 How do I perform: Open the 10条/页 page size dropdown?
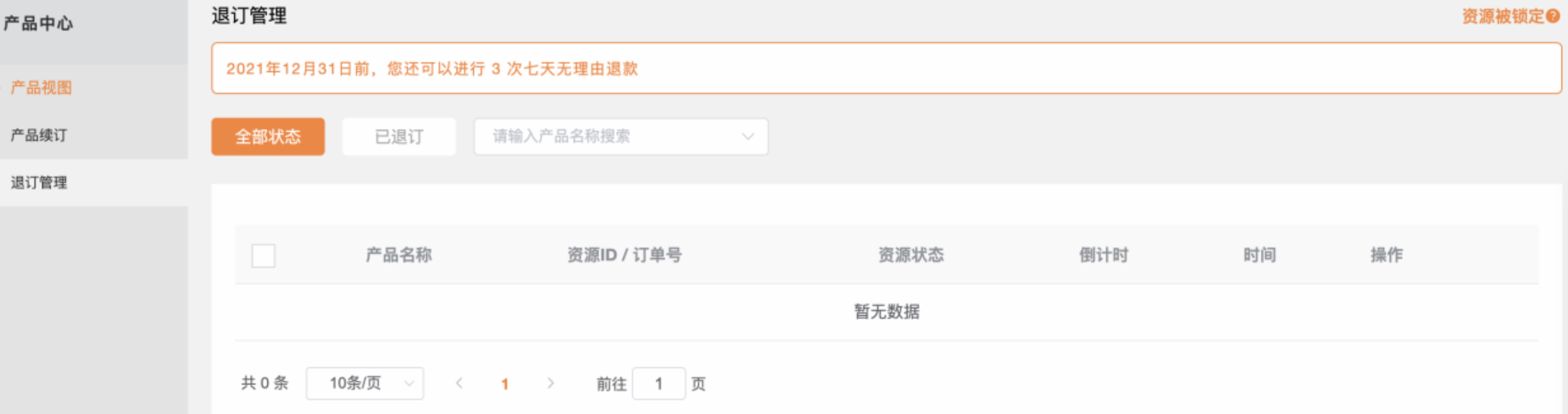364,384
